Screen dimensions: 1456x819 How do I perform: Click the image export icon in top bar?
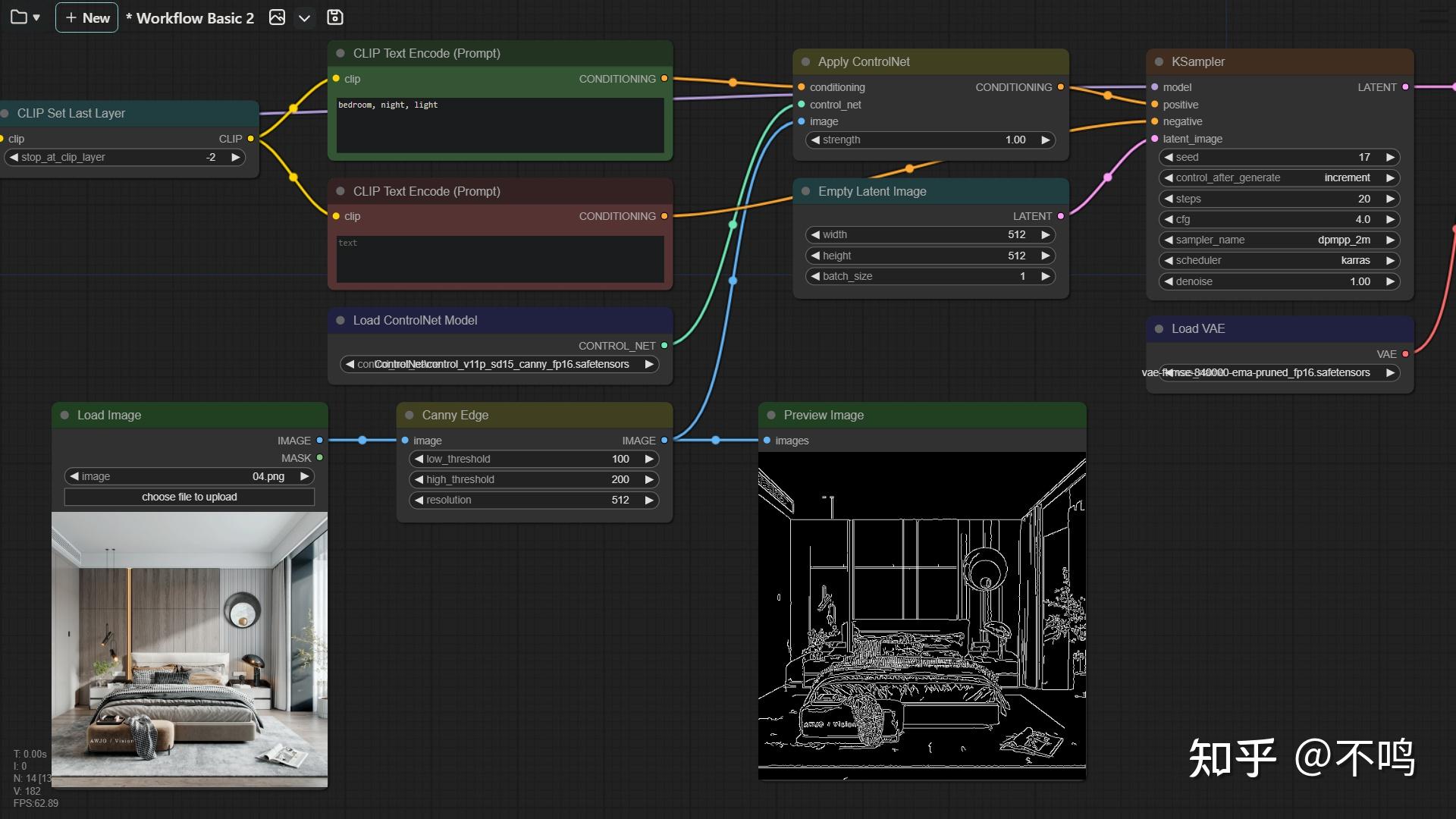click(x=277, y=17)
